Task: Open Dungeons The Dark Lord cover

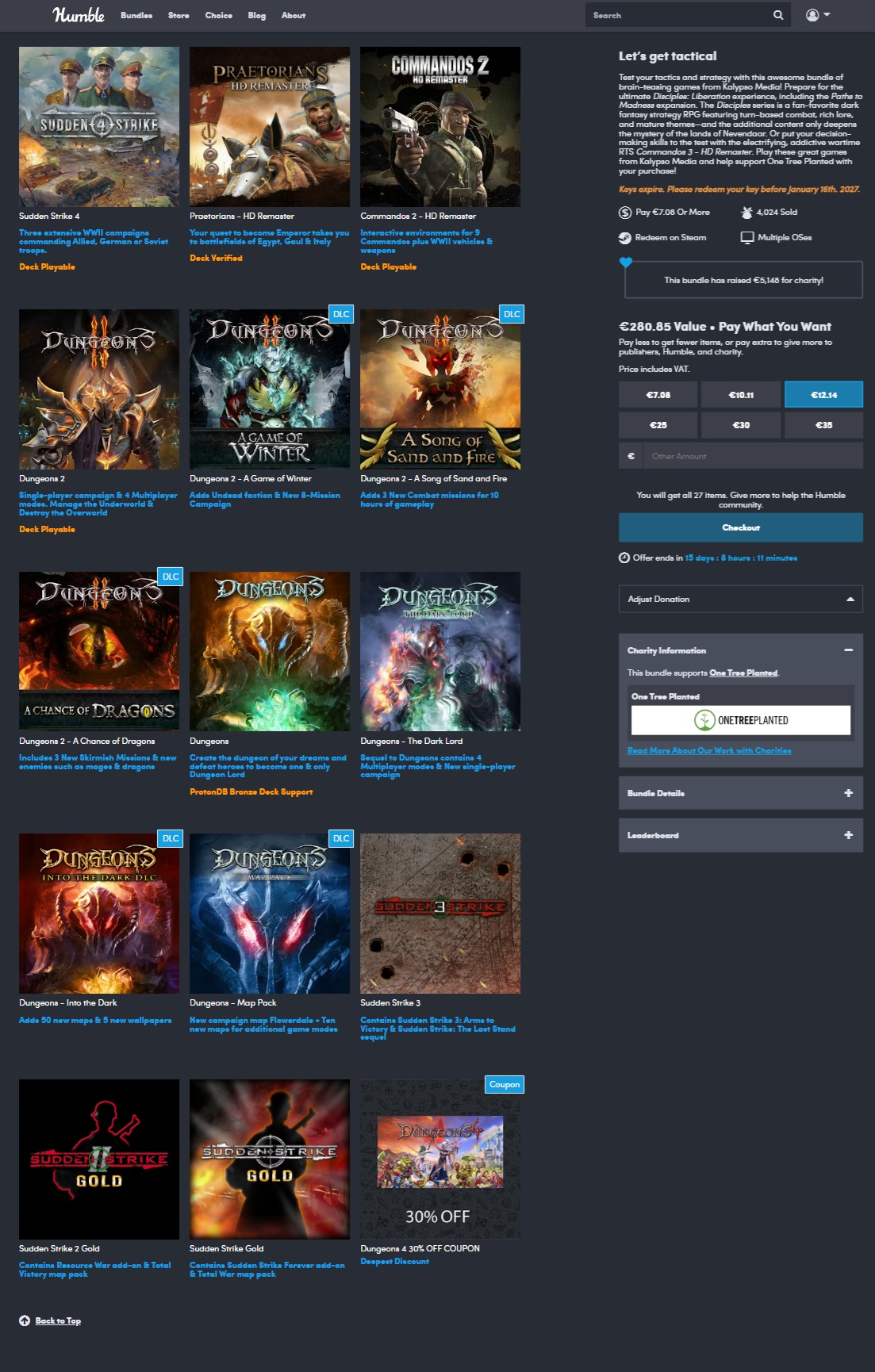Action: tap(440, 652)
